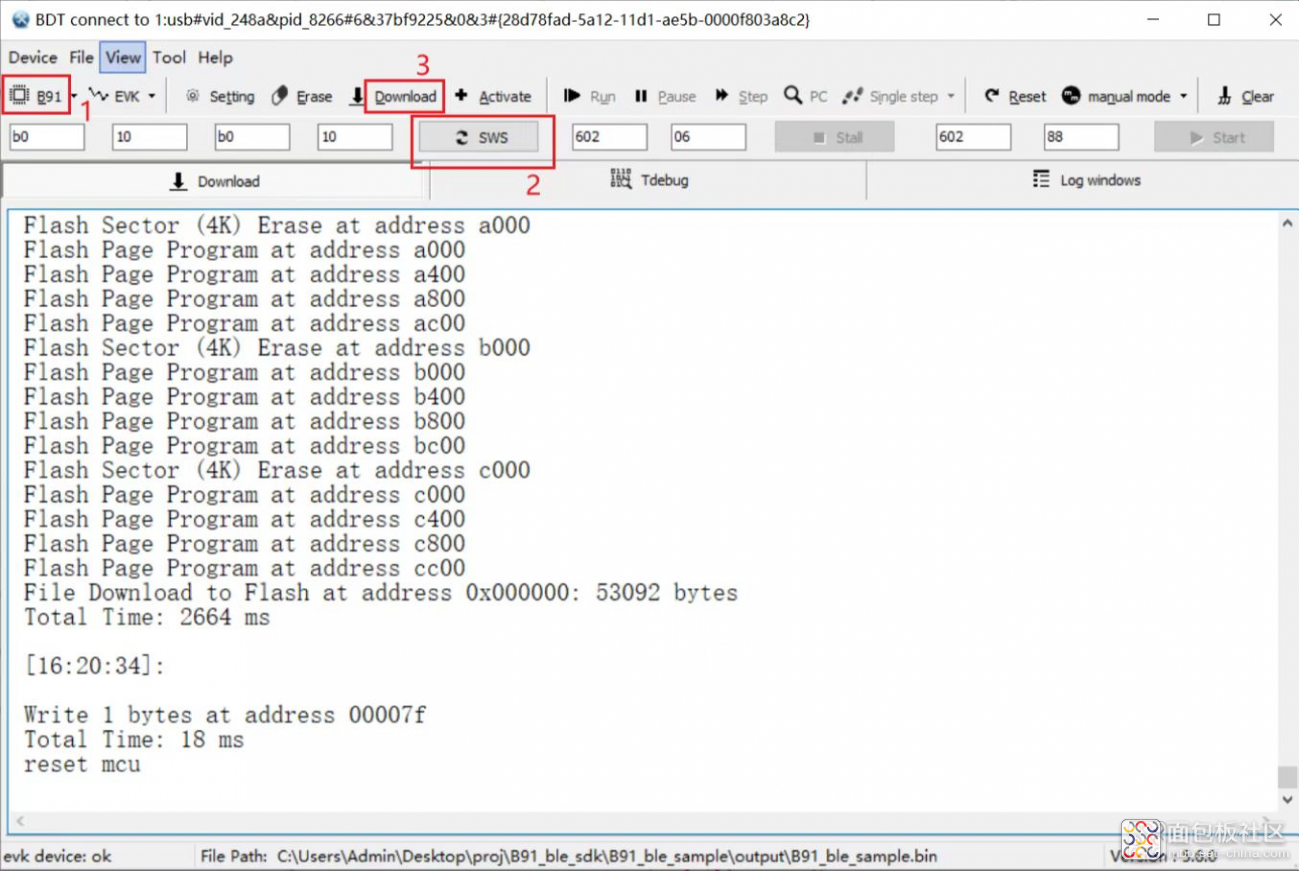Switch to the Download tab
Image resolution: width=1299 pixels, height=871 pixels.
pyautogui.click(x=215, y=181)
